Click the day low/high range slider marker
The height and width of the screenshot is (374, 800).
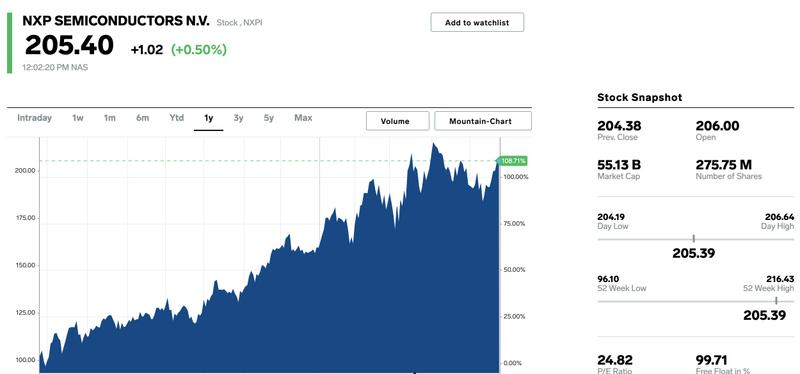click(x=694, y=238)
